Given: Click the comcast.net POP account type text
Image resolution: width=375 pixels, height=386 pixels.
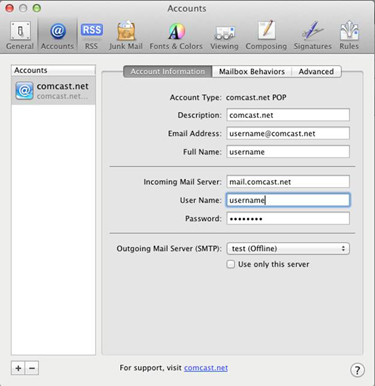Looking at the screenshot, I should click(x=256, y=97).
